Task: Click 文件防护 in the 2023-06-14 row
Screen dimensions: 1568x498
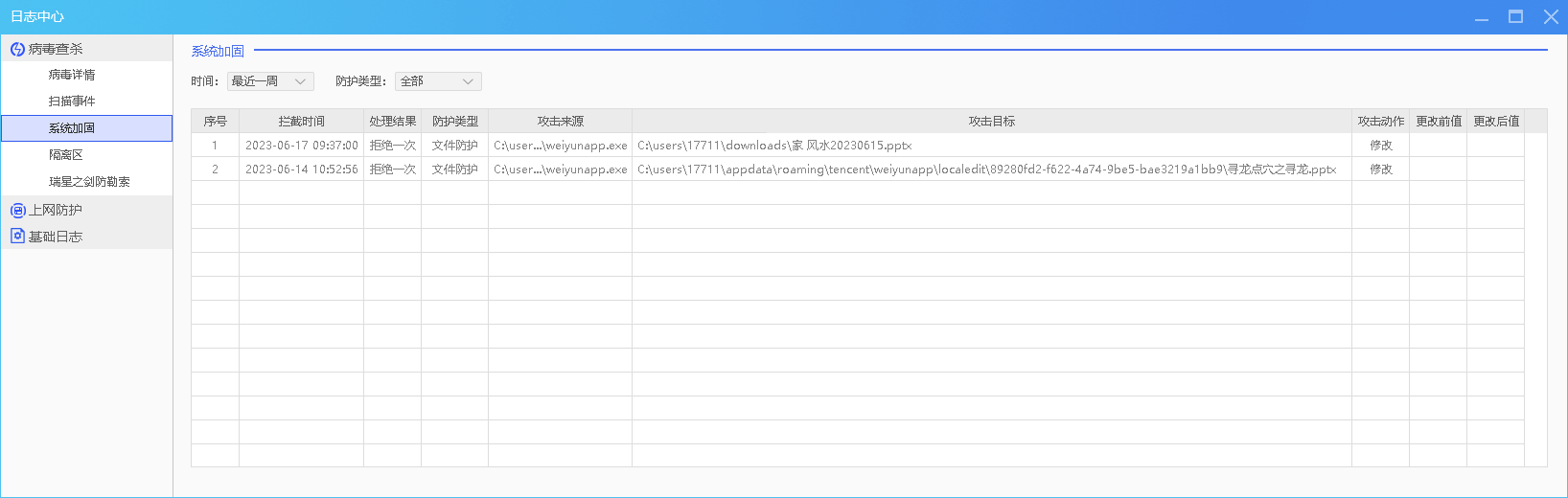Action: [x=455, y=170]
